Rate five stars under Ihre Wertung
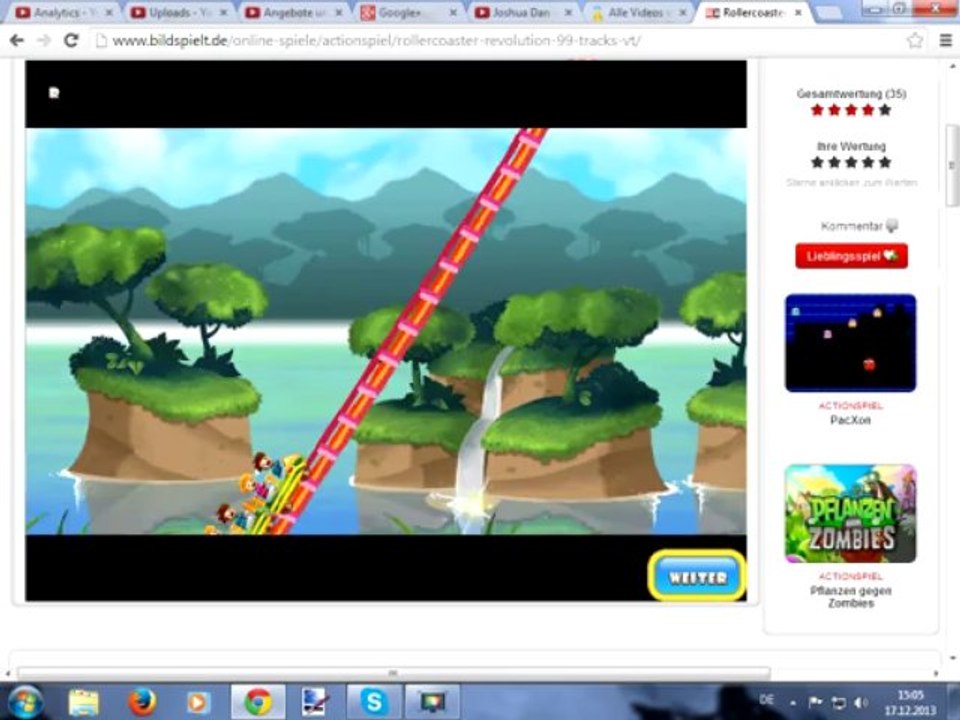Viewport: 960px width, 720px height. [x=885, y=162]
